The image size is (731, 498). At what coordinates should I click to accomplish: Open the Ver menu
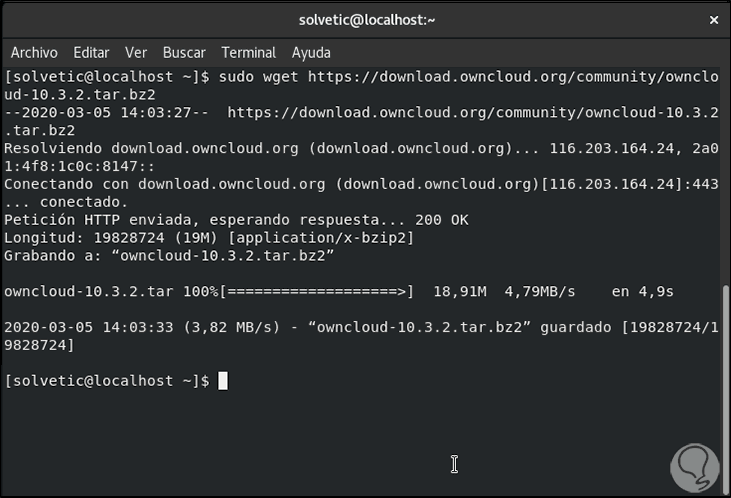(x=136, y=52)
